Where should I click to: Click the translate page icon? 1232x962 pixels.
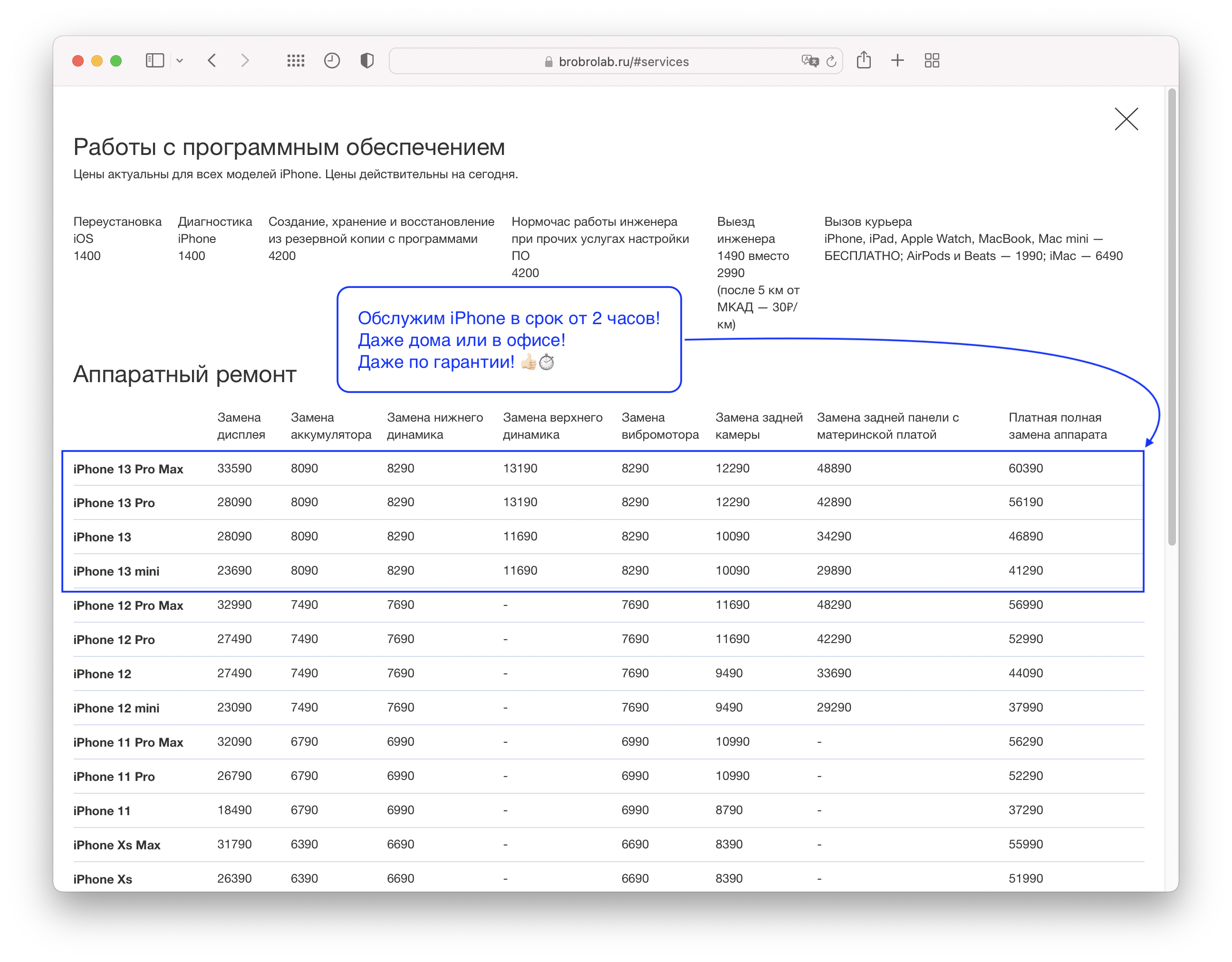click(x=809, y=61)
